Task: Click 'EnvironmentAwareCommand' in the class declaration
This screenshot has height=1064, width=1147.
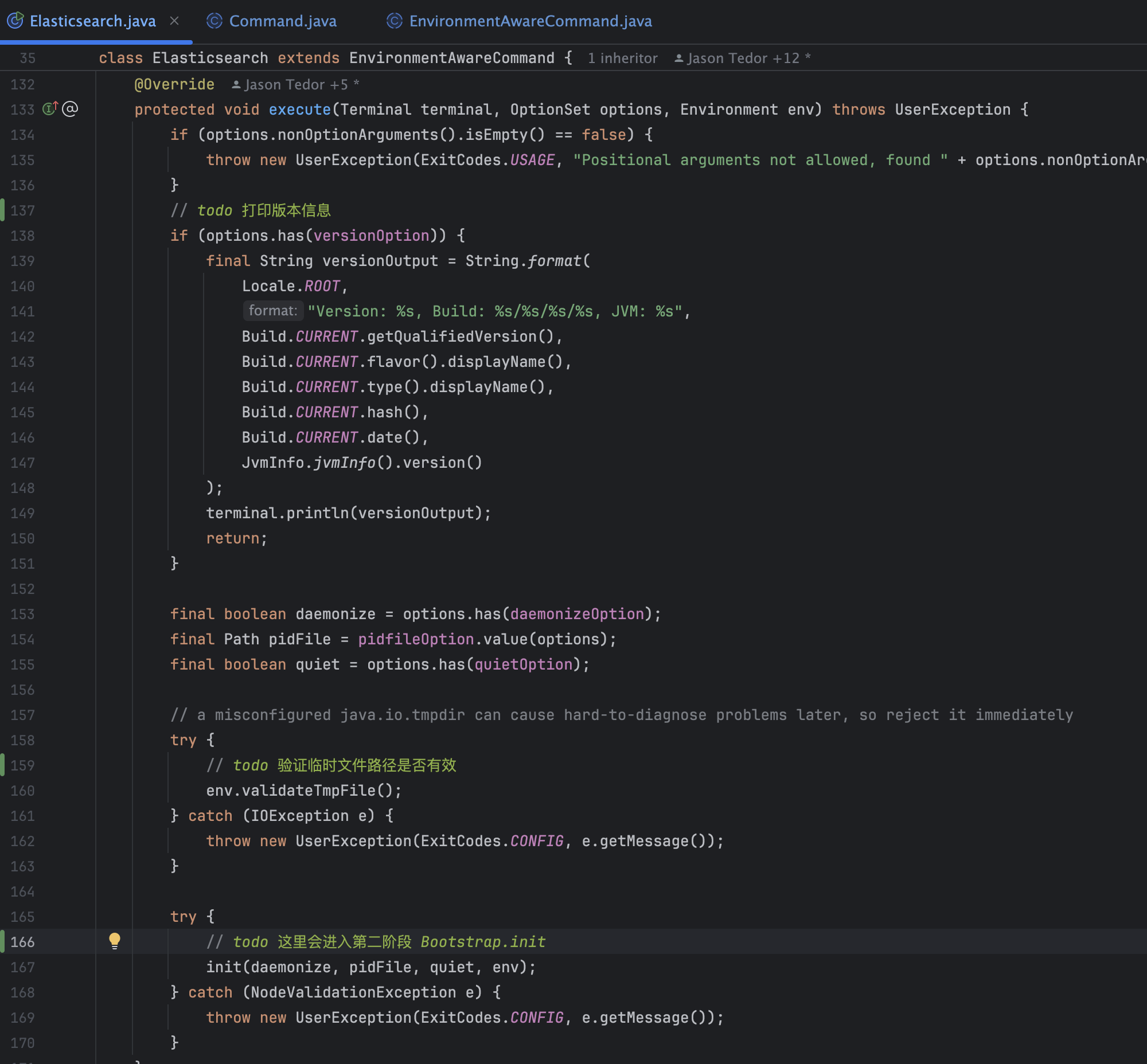Action: [x=452, y=58]
